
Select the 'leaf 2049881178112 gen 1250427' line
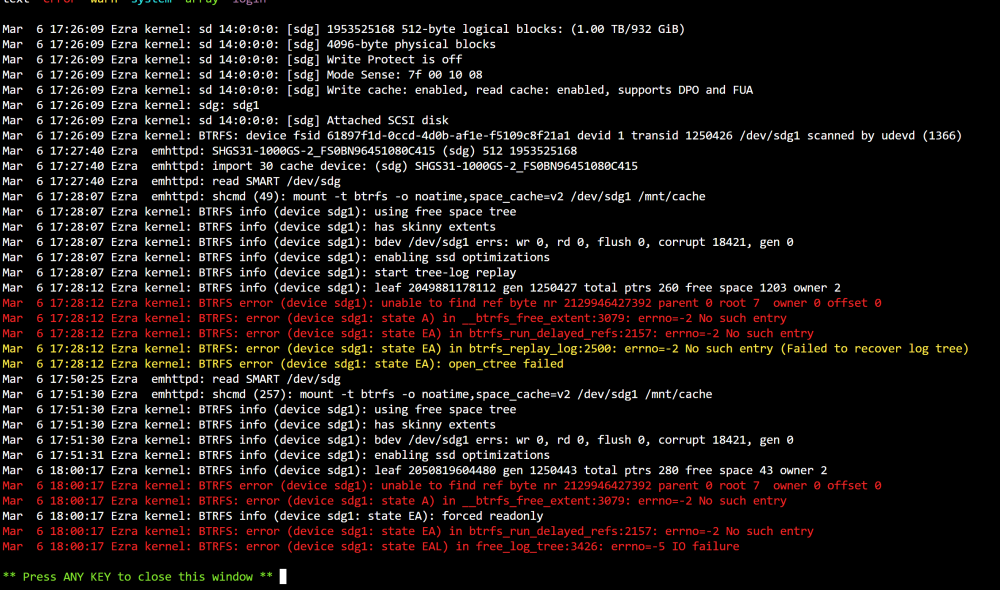coord(422,288)
